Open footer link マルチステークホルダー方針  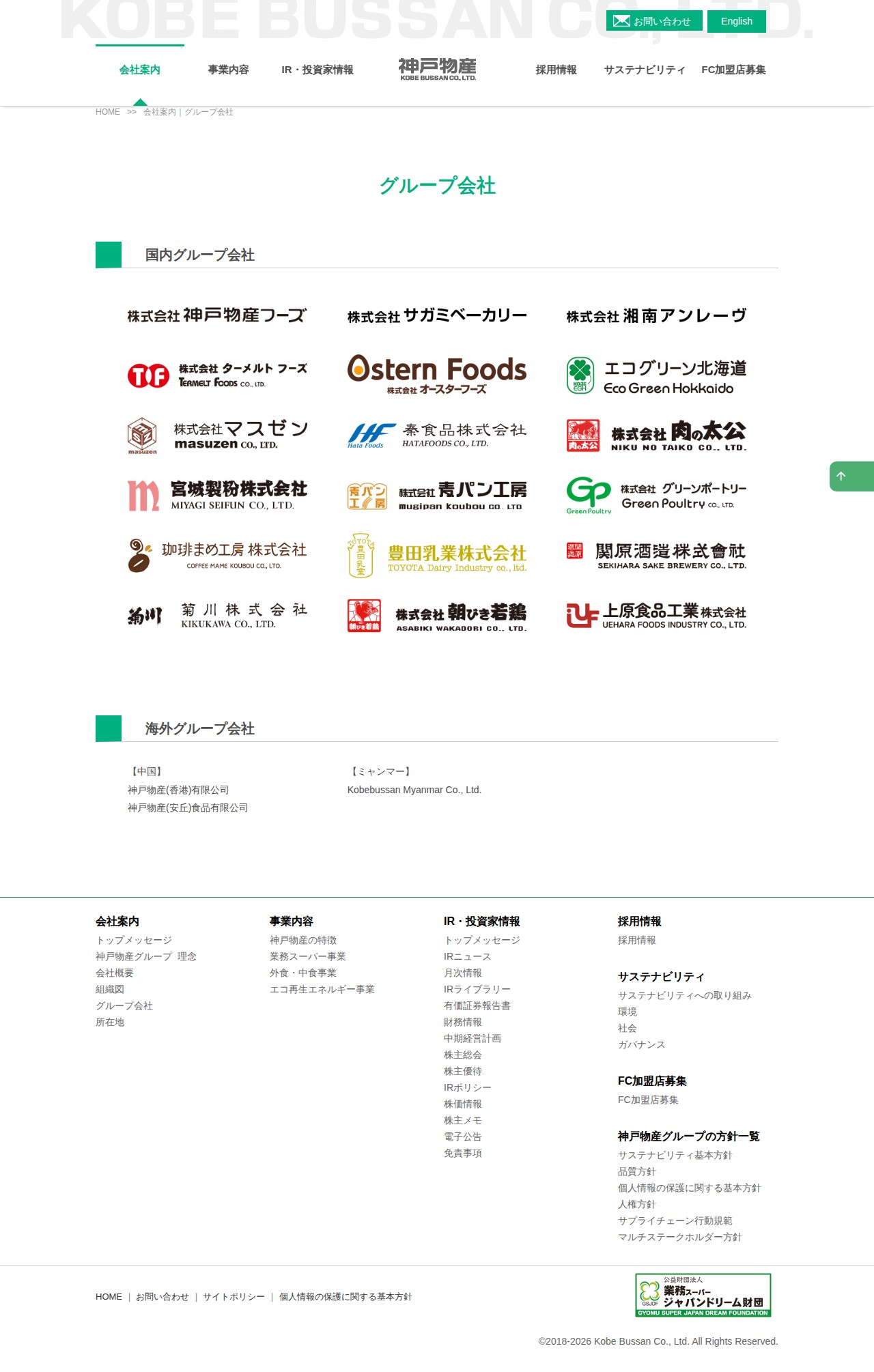point(680,1237)
